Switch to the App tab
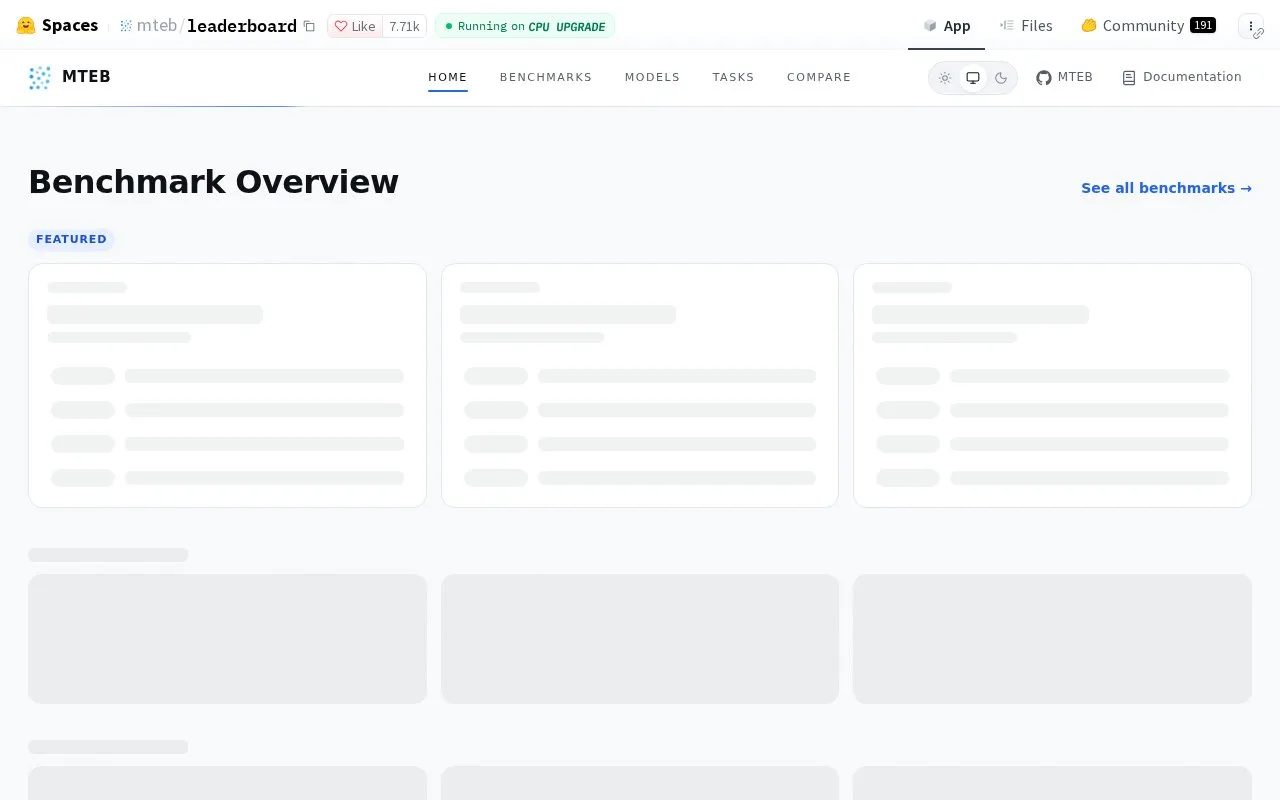 946,26
